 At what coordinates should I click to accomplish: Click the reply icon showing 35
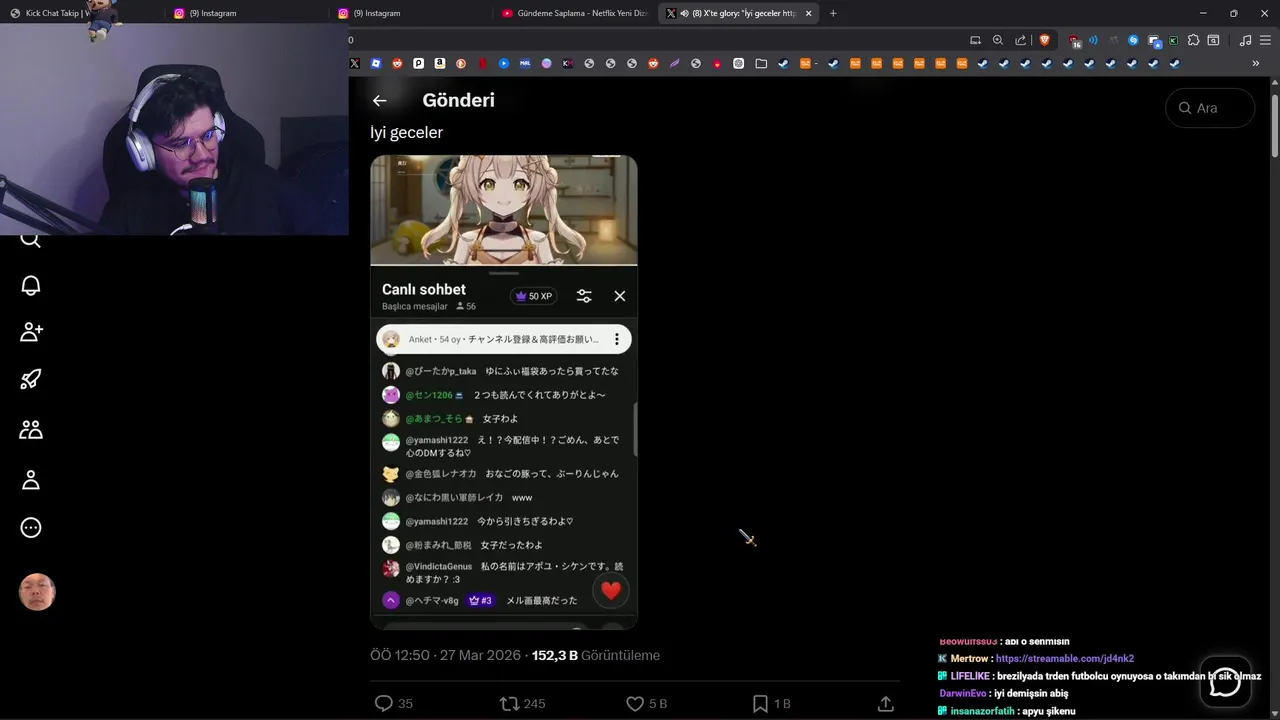point(383,704)
